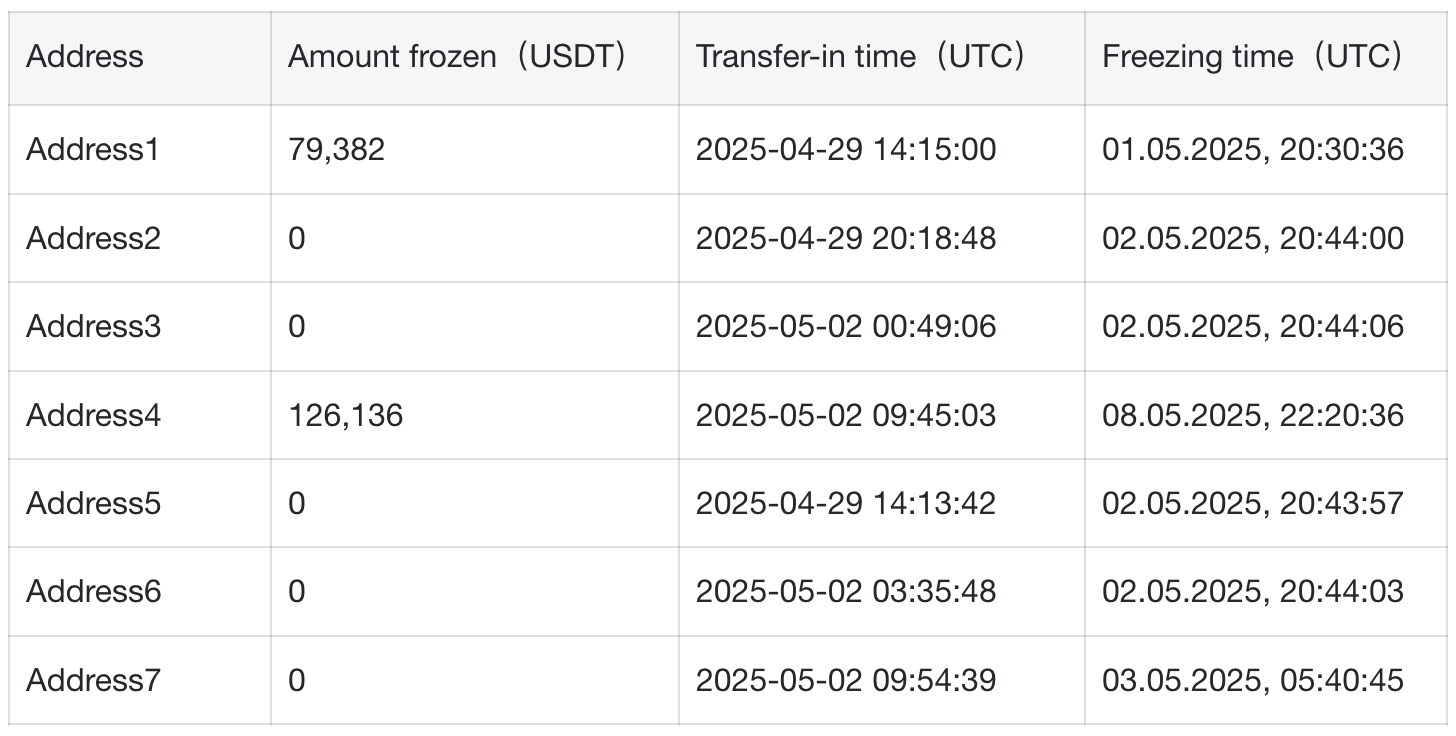Select the Address4 cell
1456x736 pixels.
pos(93,415)
